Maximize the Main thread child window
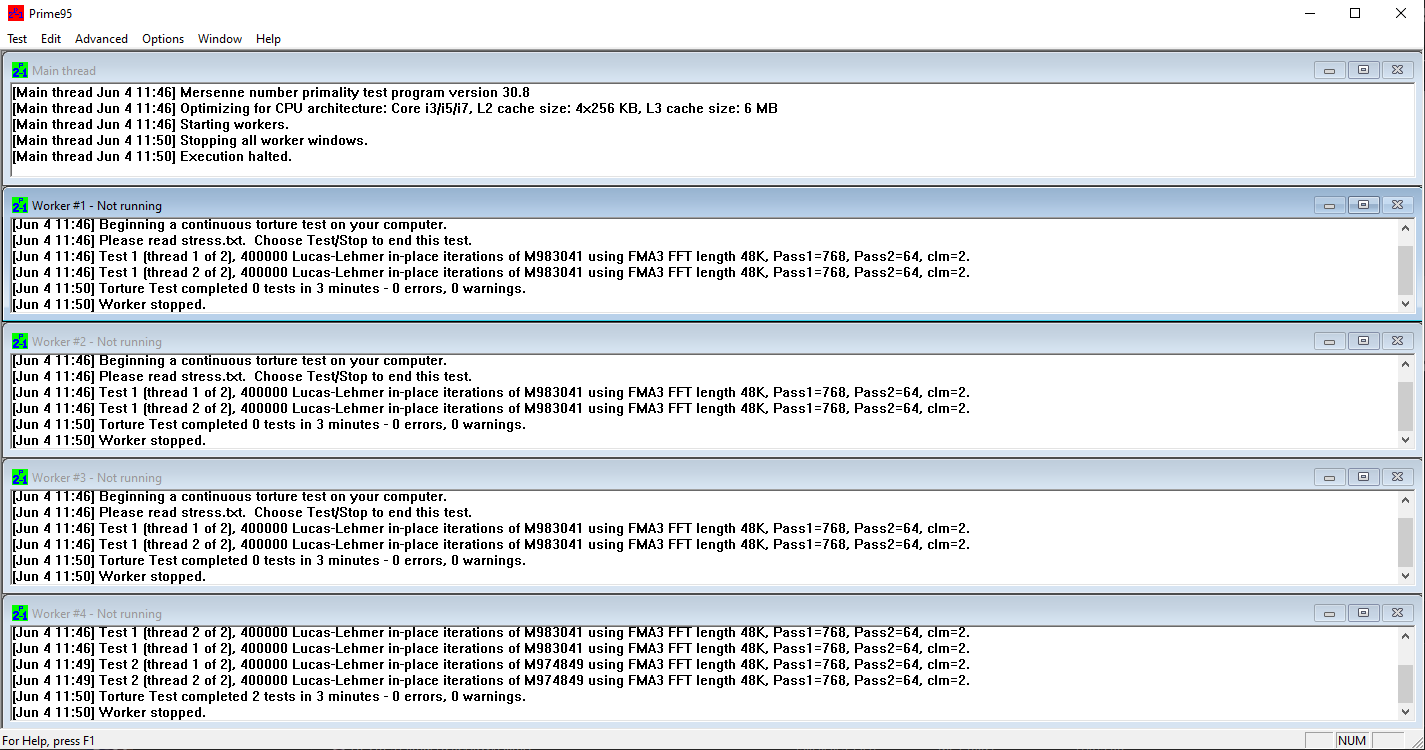1425x750 pixels. click(1363, 70)
